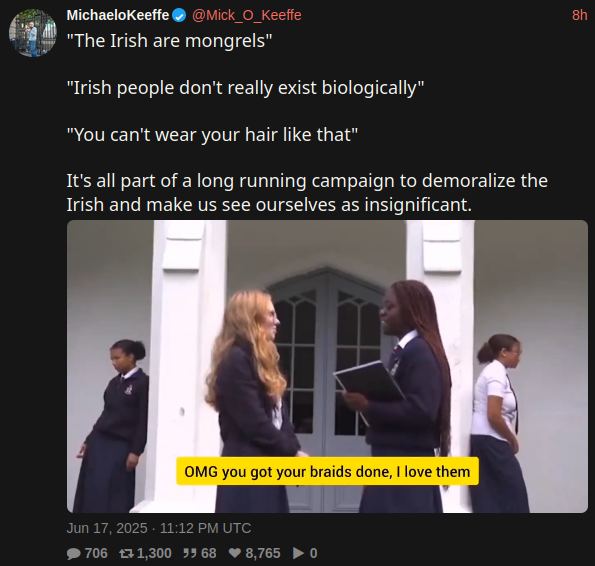Click the MichaeloKeeffe display name
The width and height of the screenshot is (595, 566).
pyautogui.click(x=118, y=16)
